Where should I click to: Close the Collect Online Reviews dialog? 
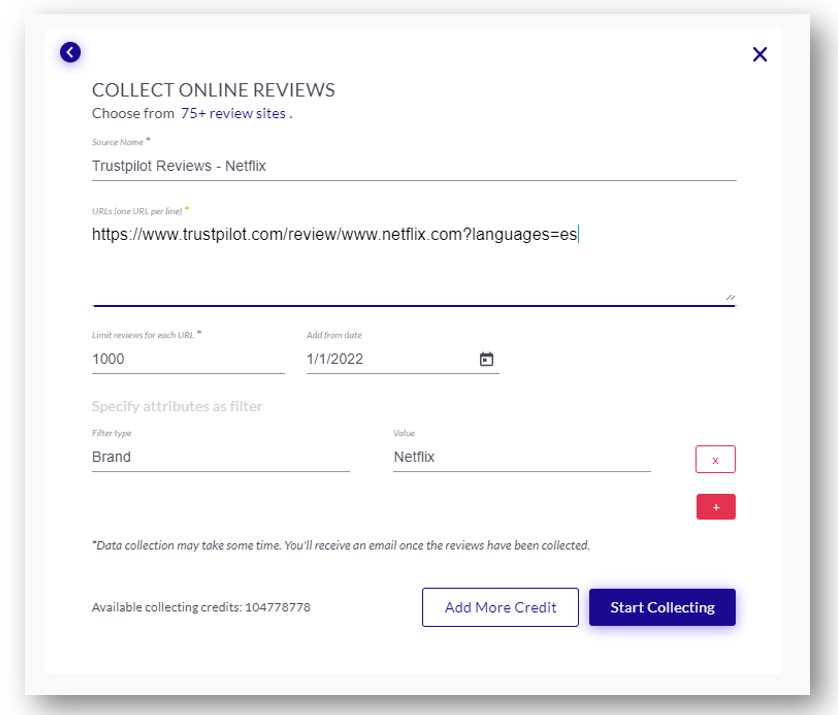point(759,54)
